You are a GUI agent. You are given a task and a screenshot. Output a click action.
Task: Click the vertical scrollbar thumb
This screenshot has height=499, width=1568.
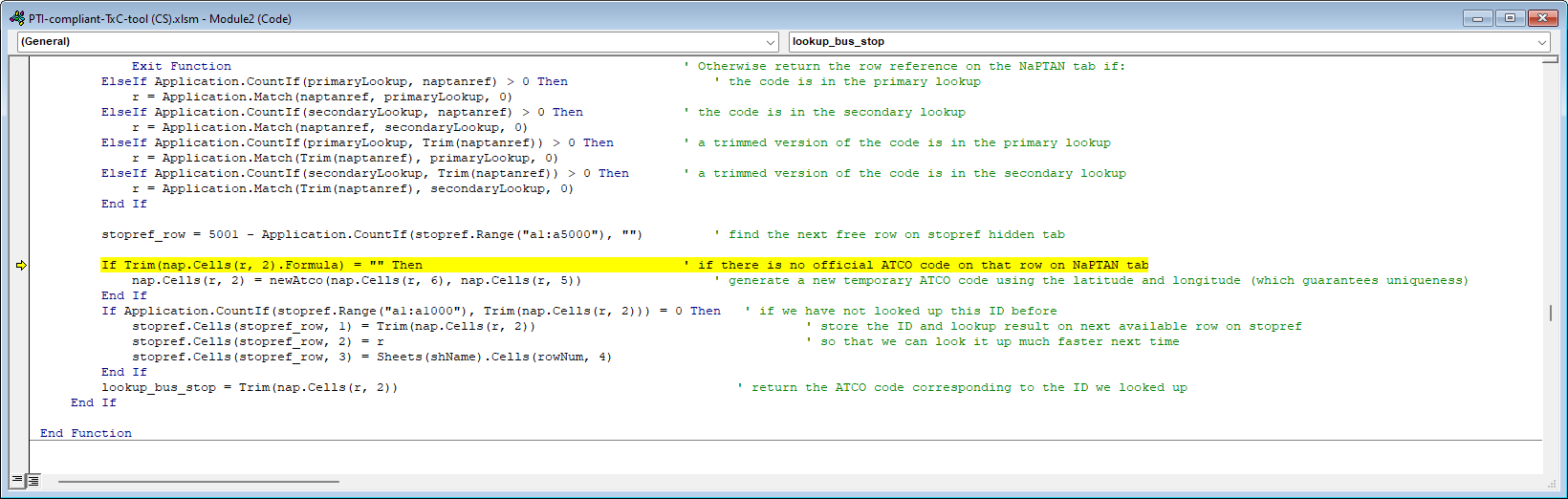[x=1550, y=313]
